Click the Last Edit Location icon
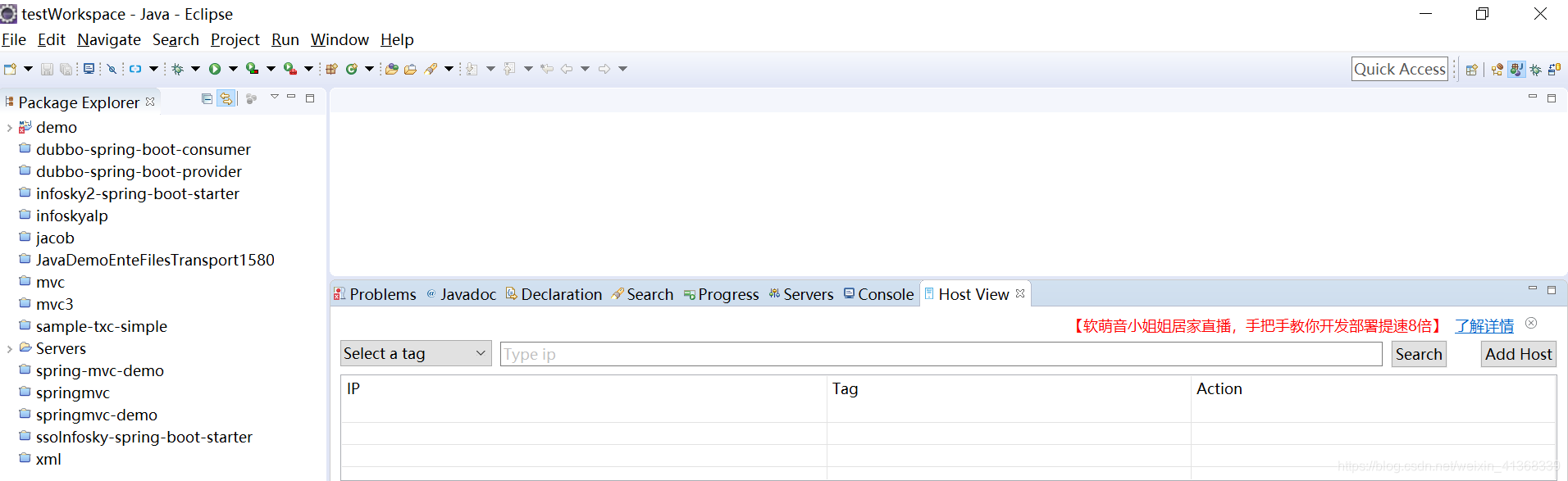The width and height of the screenshot is (1568, 481). pos(547,69)
